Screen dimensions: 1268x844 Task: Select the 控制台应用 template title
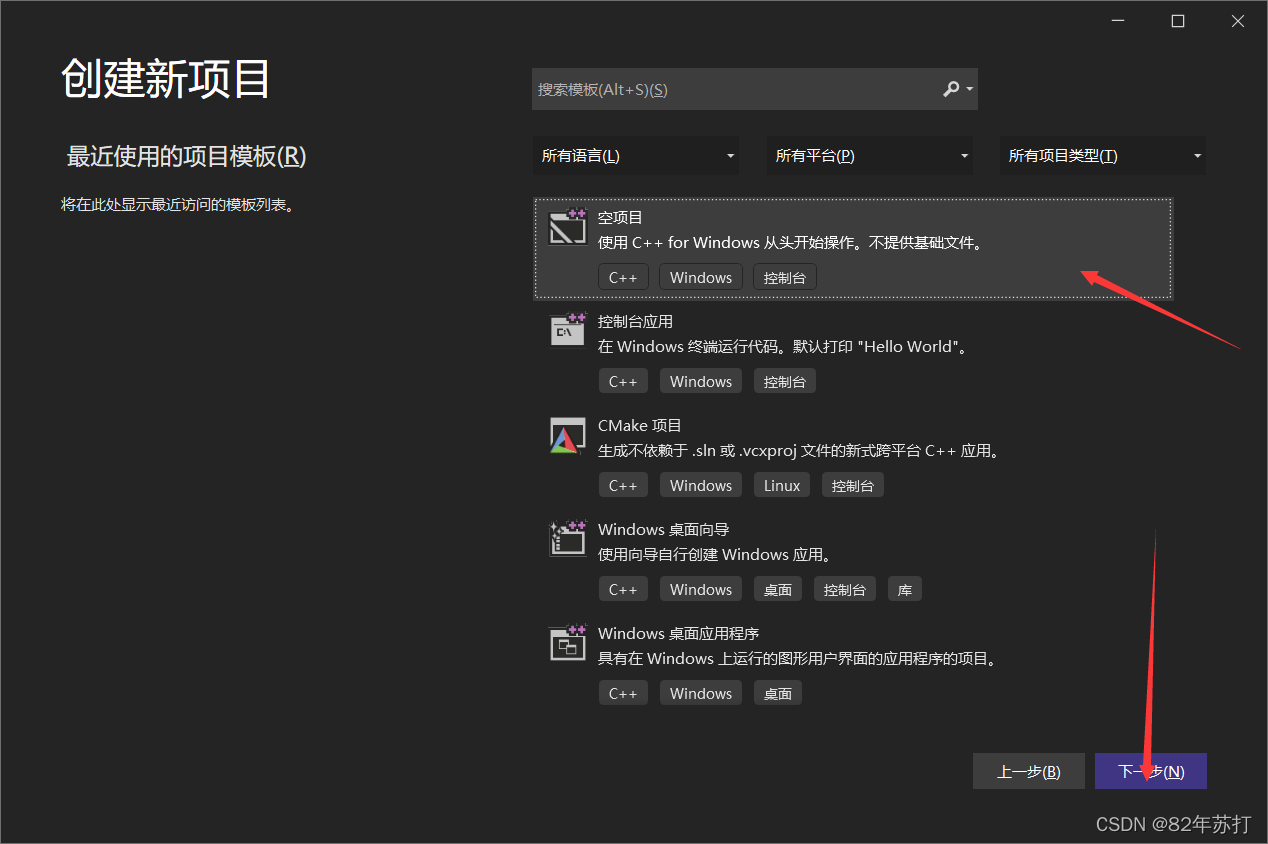tap(635, 321)
